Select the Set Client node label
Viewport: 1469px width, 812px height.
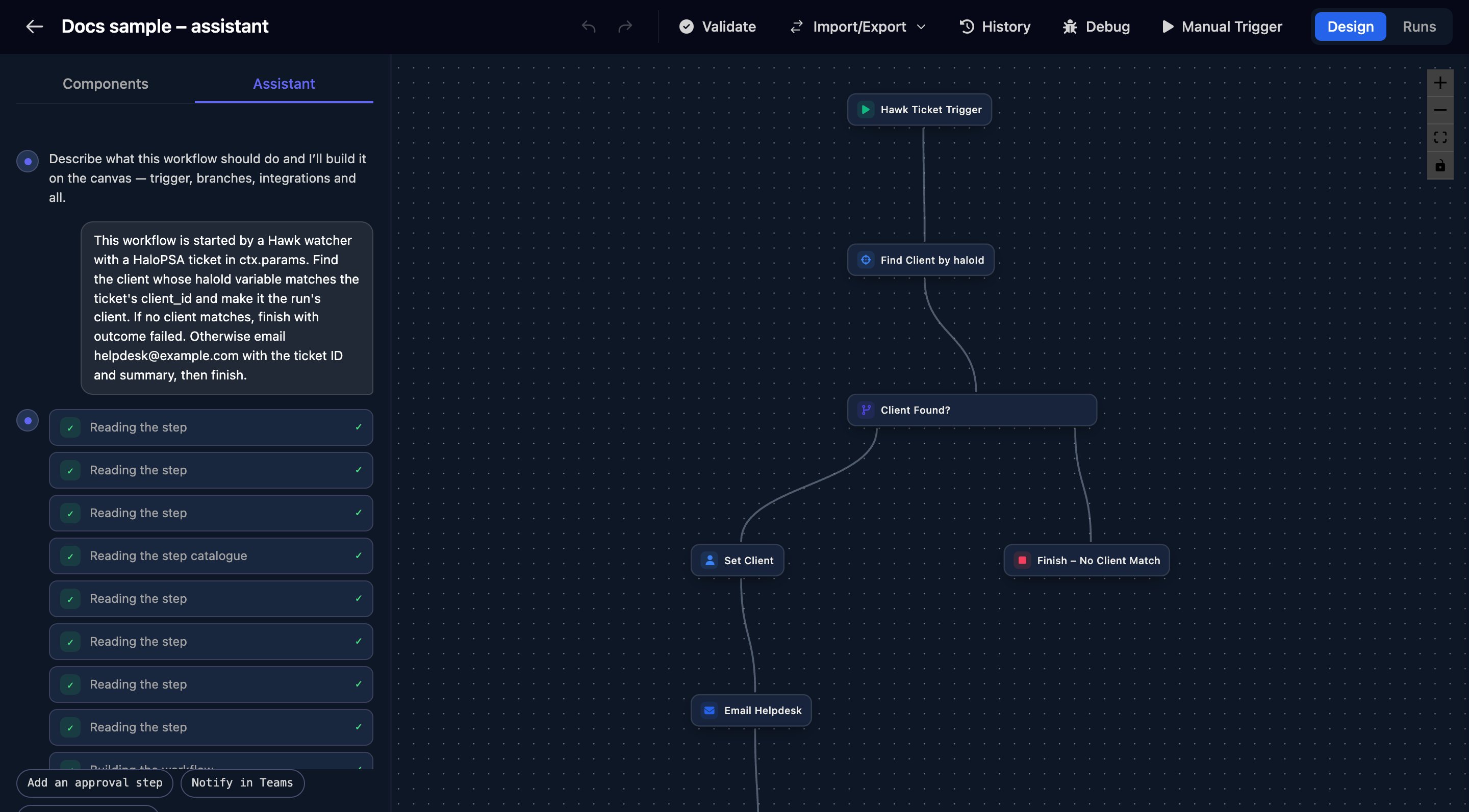click(x=749, y=561)
